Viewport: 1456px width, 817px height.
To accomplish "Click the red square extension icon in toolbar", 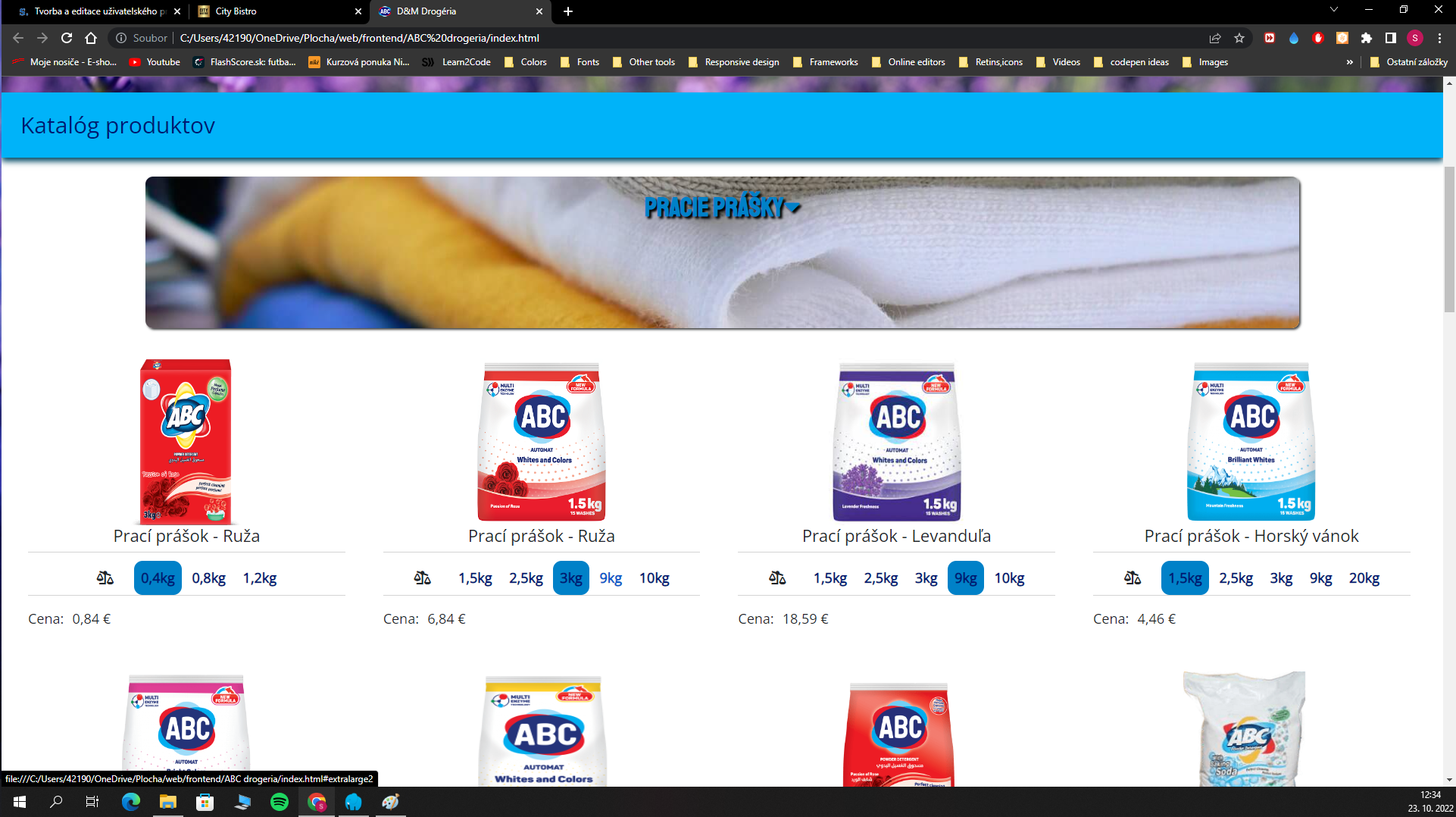I will click(x=1270, y=38).
